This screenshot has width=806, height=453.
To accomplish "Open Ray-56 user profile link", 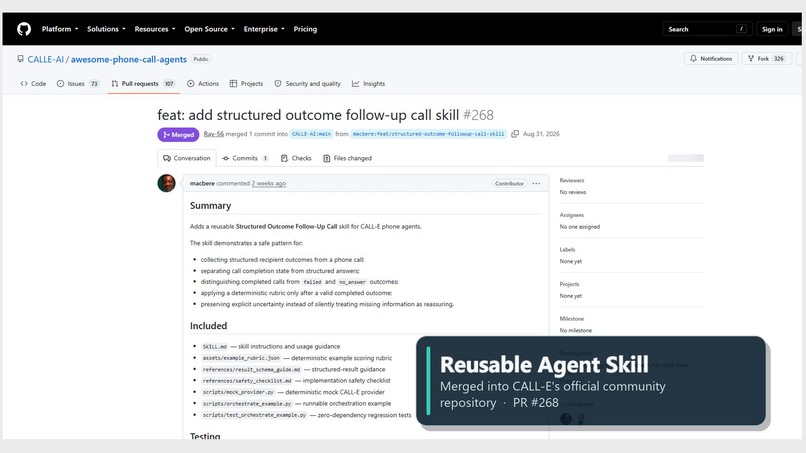I will coord(213,134).
